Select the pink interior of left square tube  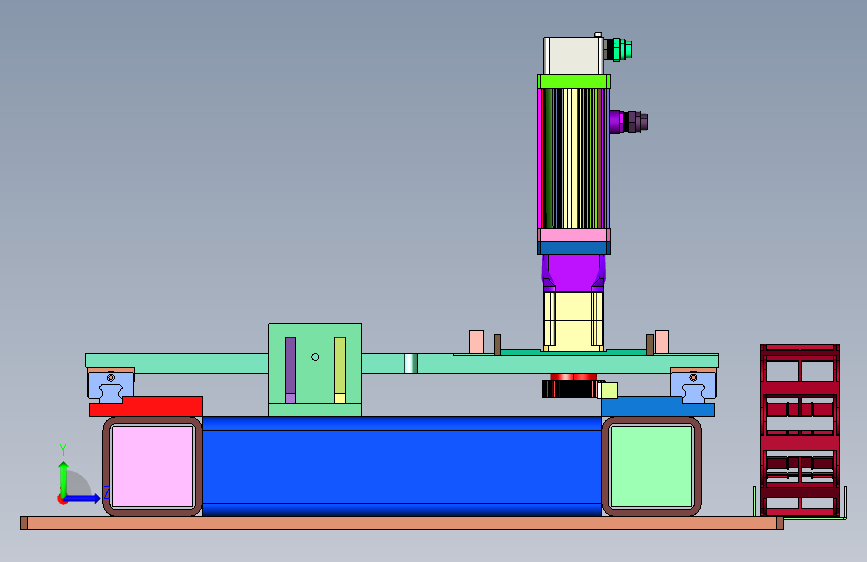tap(153, 466)
